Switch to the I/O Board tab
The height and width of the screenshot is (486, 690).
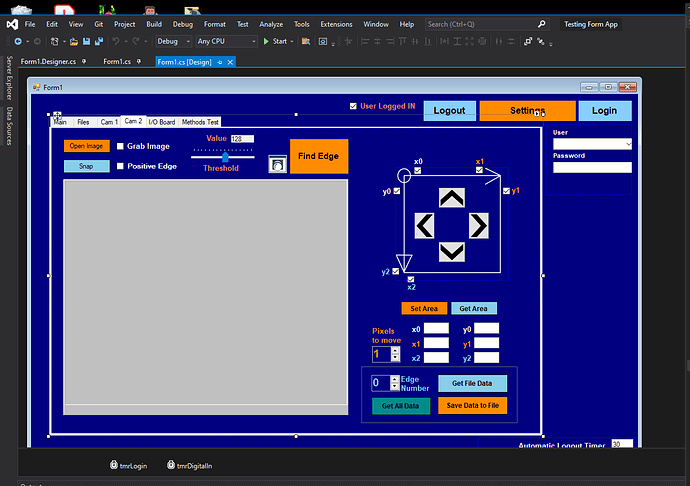pyautogui.click(x=161, y=122)
